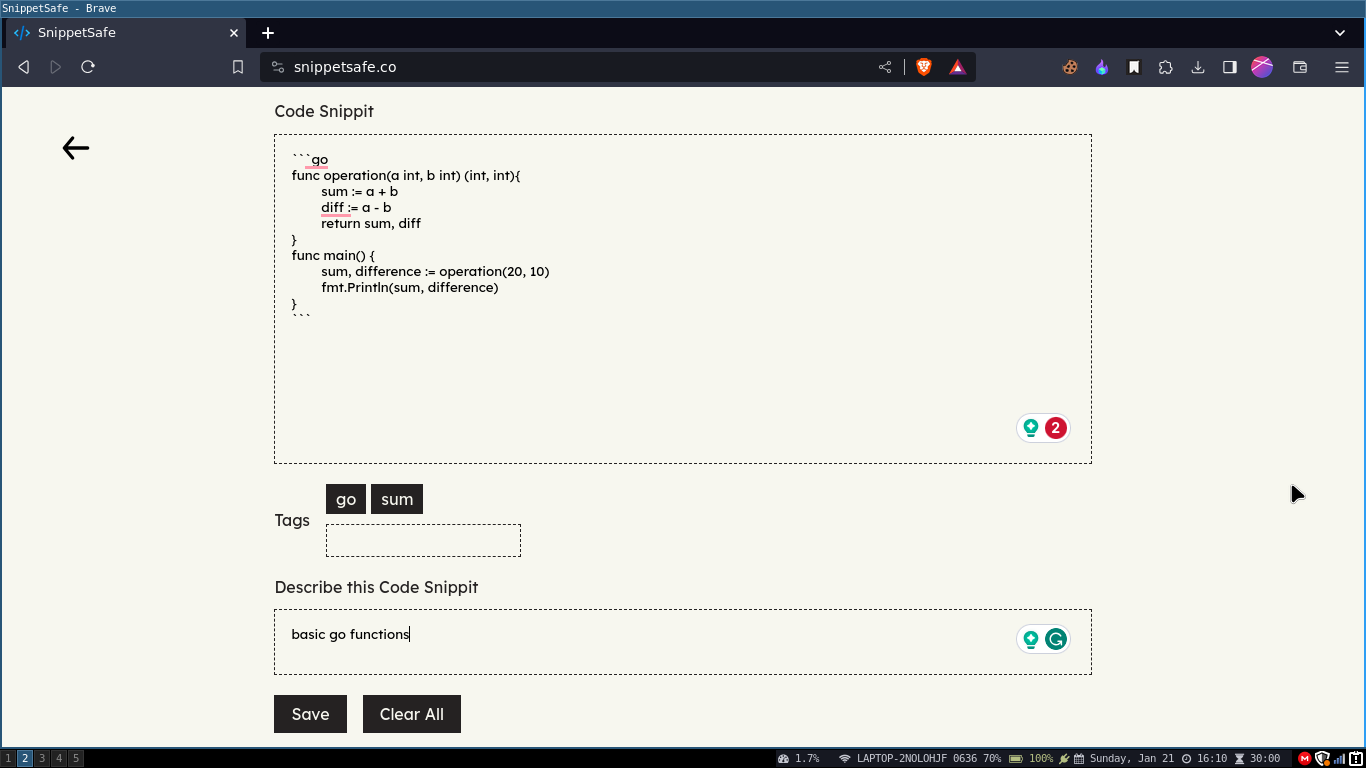The width and height of the screenshot is (1366, 768).
Task: Click the Clear All button
Action: pos(412,714)
